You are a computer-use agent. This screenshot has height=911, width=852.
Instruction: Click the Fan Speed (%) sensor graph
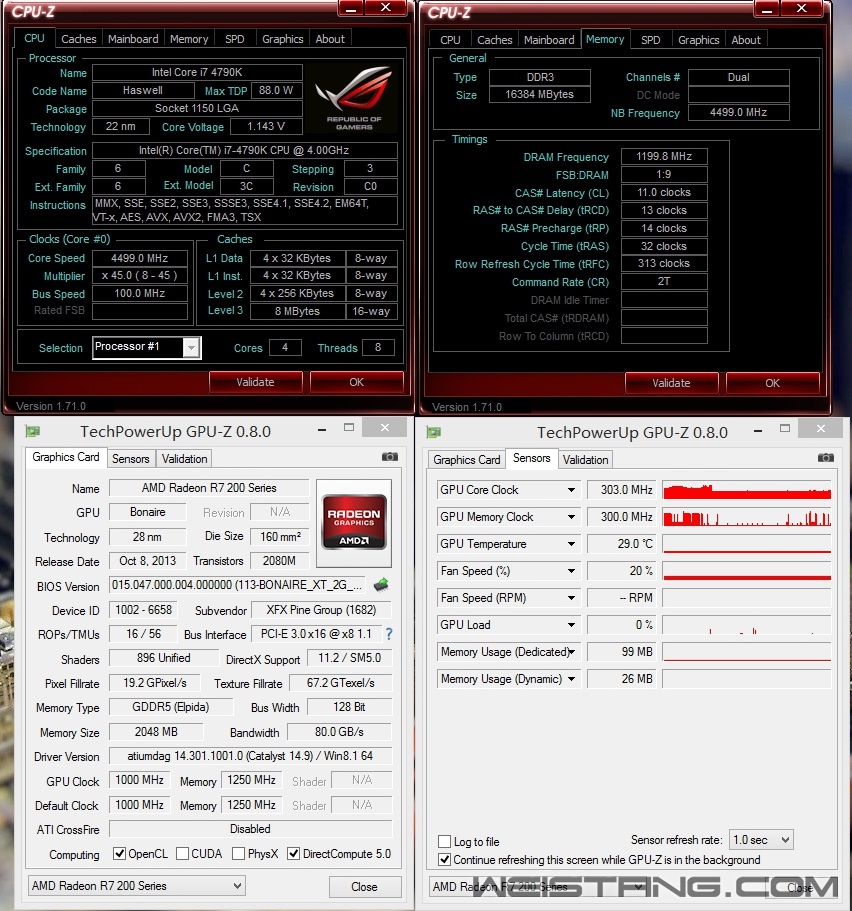[x=747, y=571]
